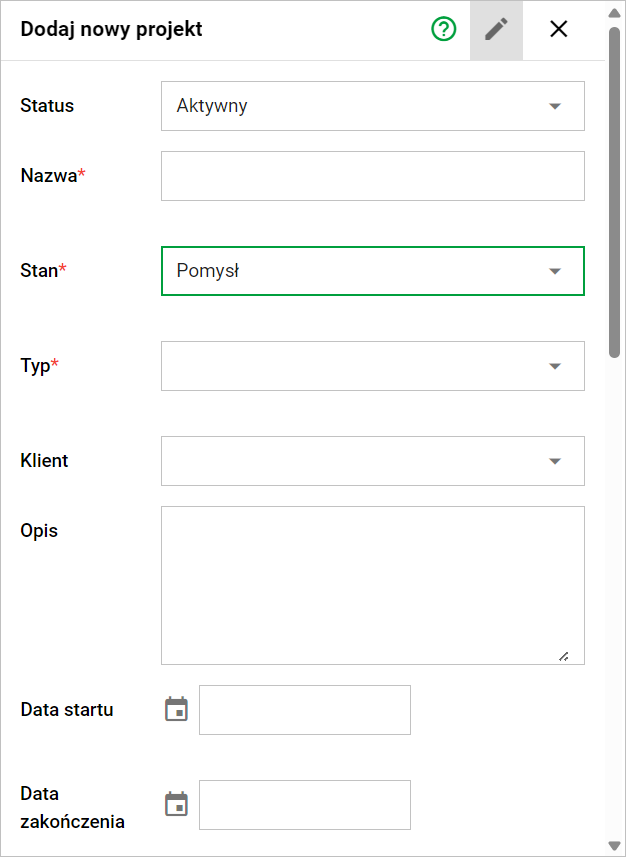Close the Dodaj nowy projekt dialog
This screenshot has width=626, height=857.
(559, 30)
